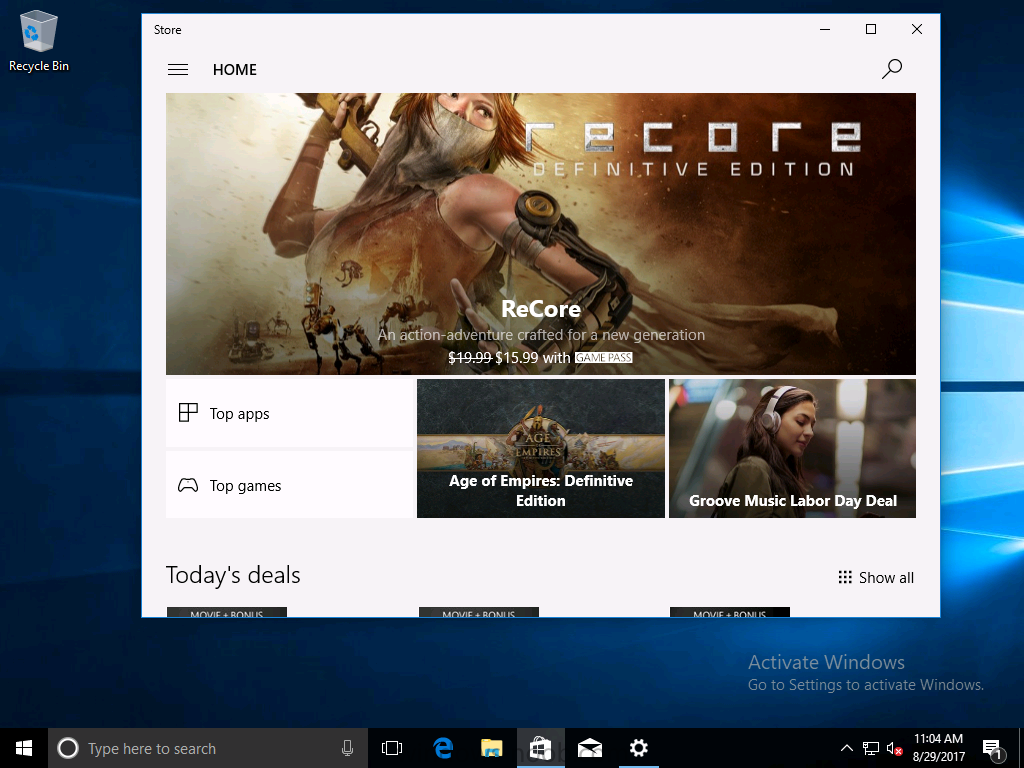Open the Age of Empires: Definitive Edition tile
The image size is (1024, 768).
click(x=541, y=449)
